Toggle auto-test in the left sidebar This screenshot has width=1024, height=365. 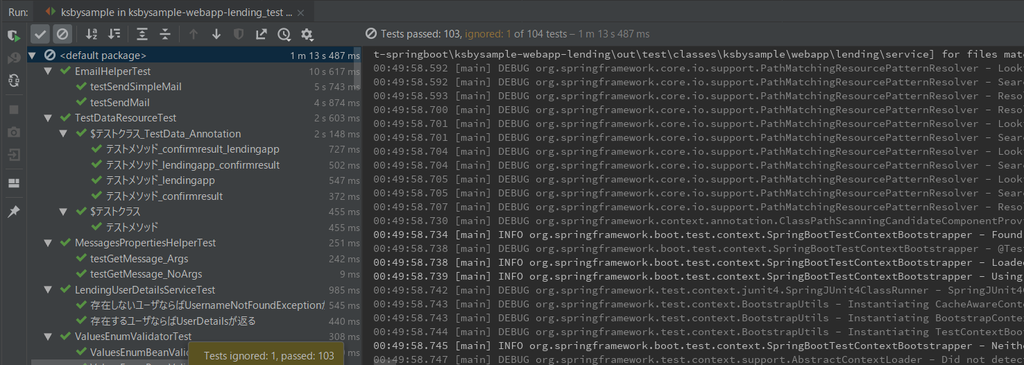pyautogui.click(x=13, y=81)
